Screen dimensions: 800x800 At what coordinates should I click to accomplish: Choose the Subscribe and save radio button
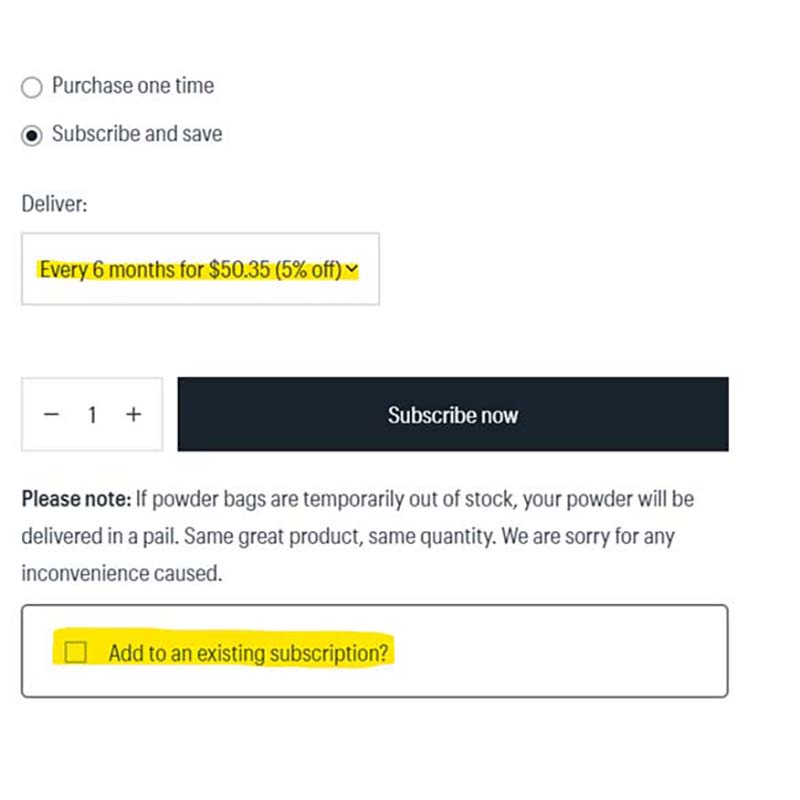pyautogui.click(x=32, y=135)
